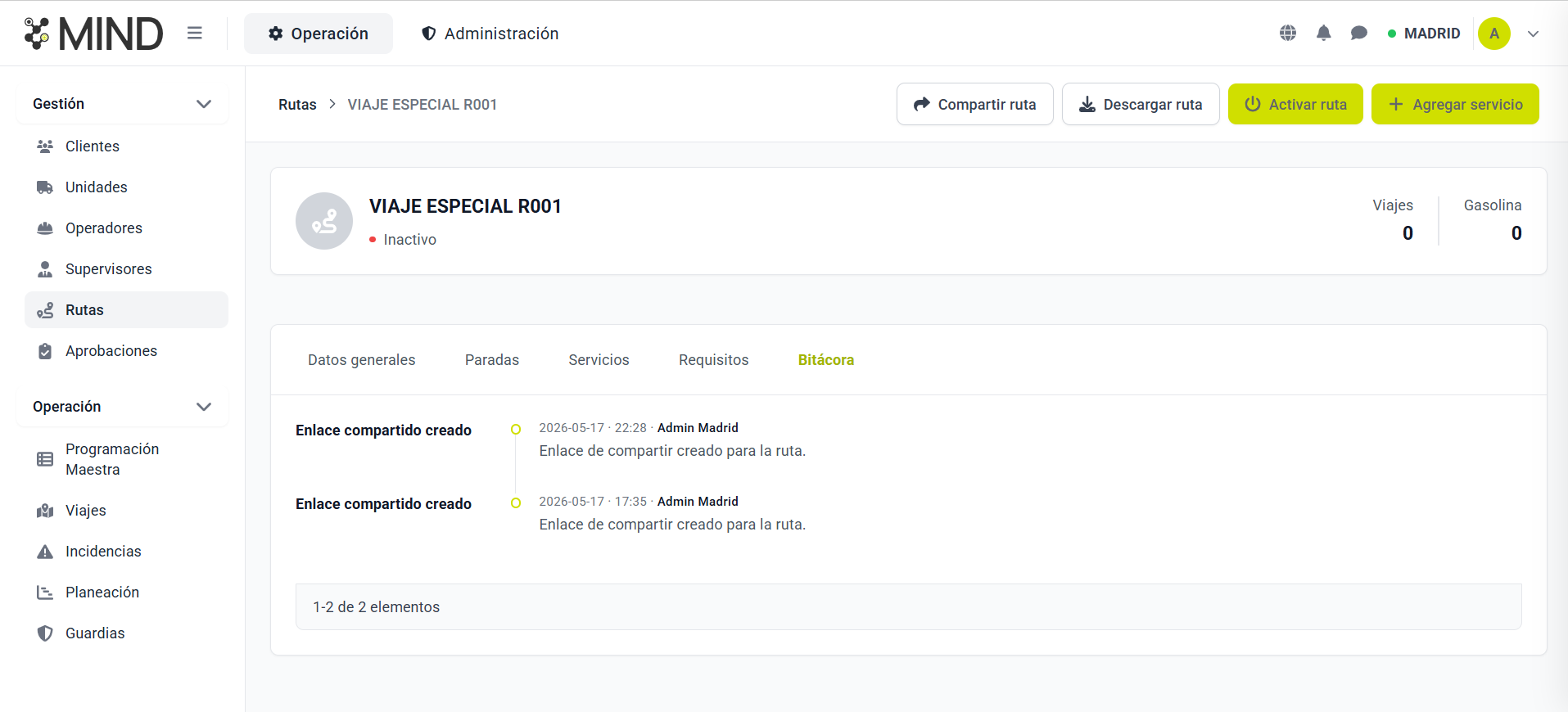Click the 1-2 de 2 elementos text

click(377, 607)
